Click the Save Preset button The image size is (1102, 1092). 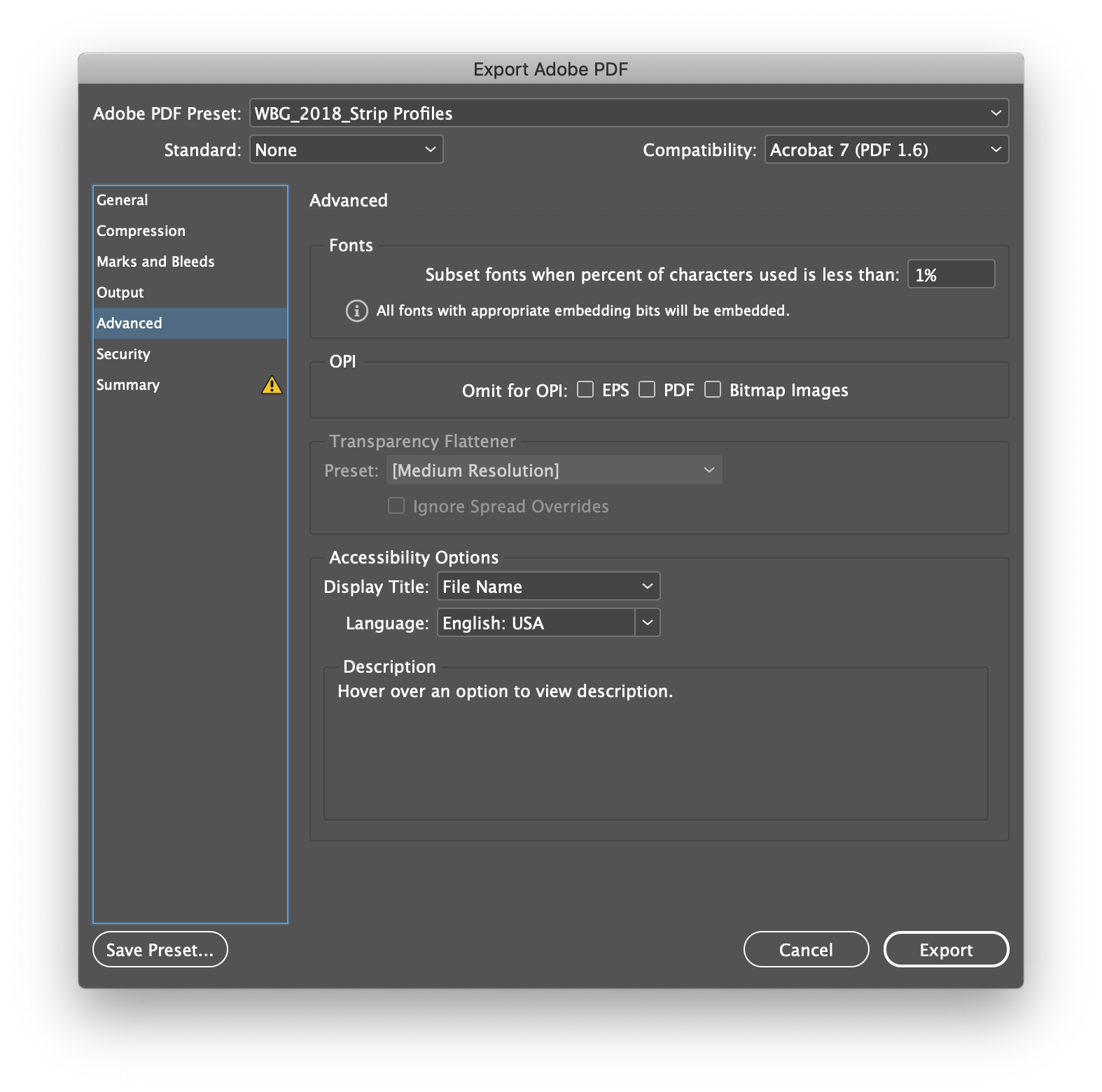160,949
